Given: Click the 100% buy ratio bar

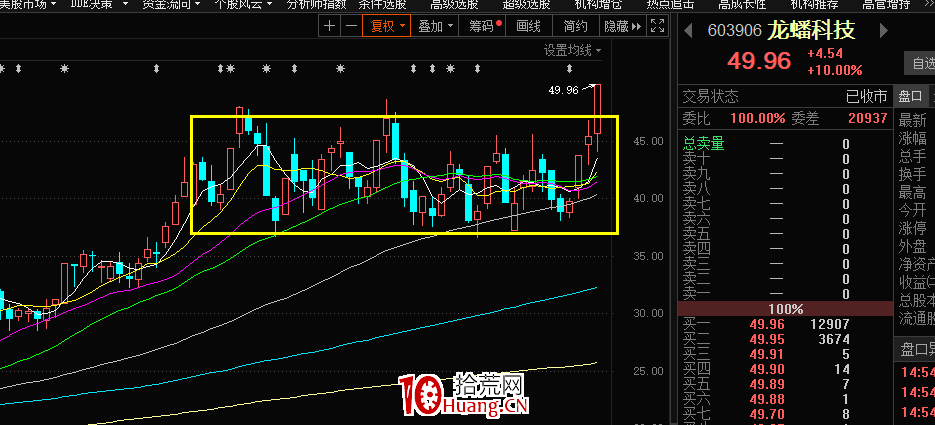Looking at the screenshot, I should (785, 309).
